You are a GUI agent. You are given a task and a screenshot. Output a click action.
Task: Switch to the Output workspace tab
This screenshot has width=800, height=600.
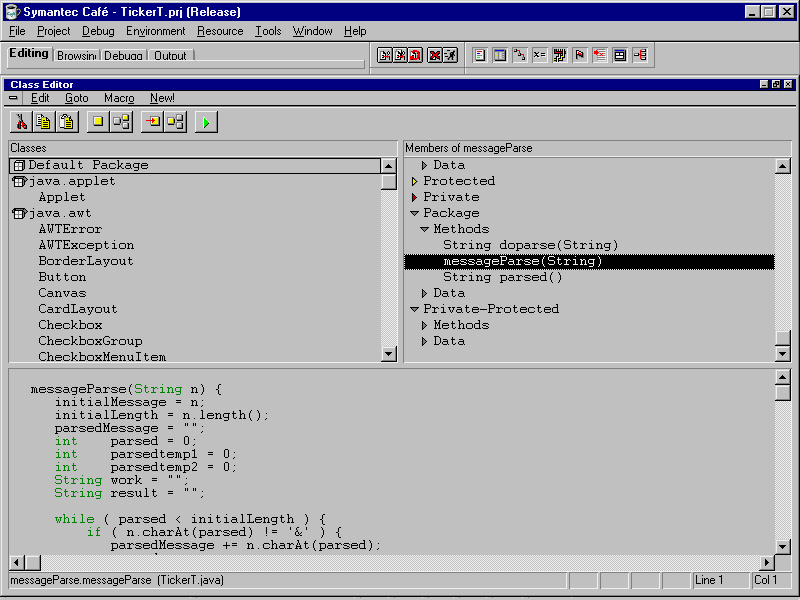(170, 56)
